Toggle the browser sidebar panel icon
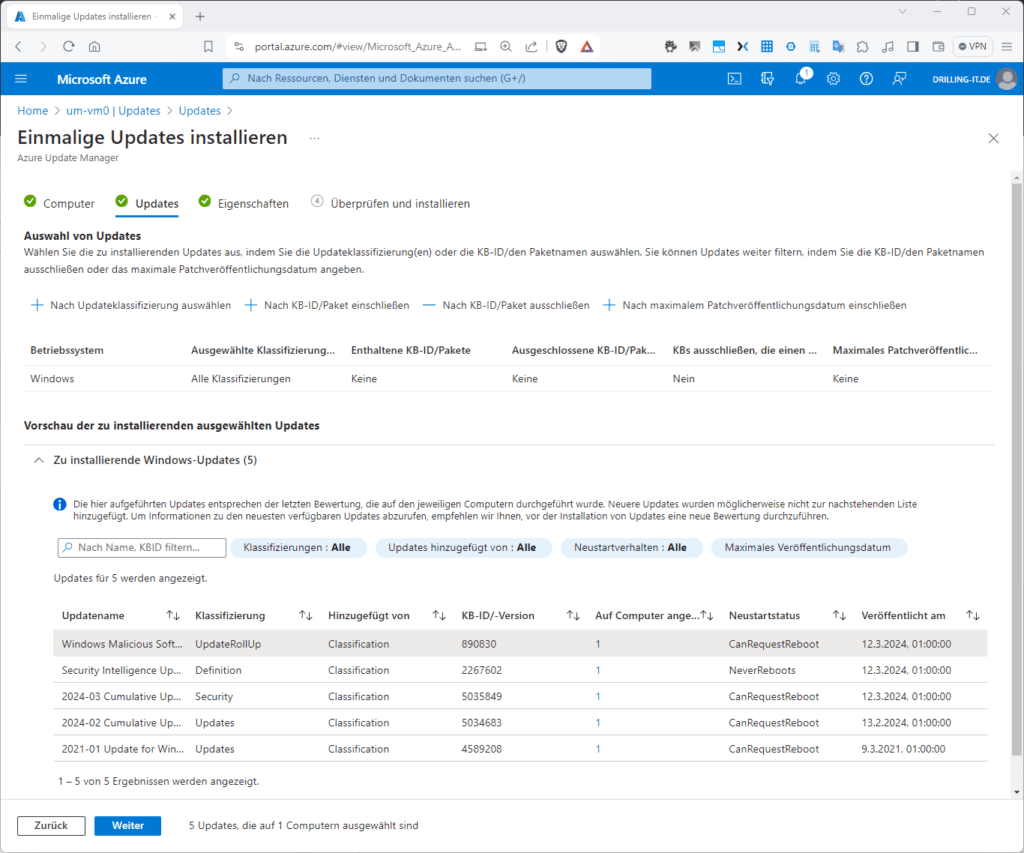Image resolution: width=1024 pixels, height=853 pixels. [x=913, y=46]
